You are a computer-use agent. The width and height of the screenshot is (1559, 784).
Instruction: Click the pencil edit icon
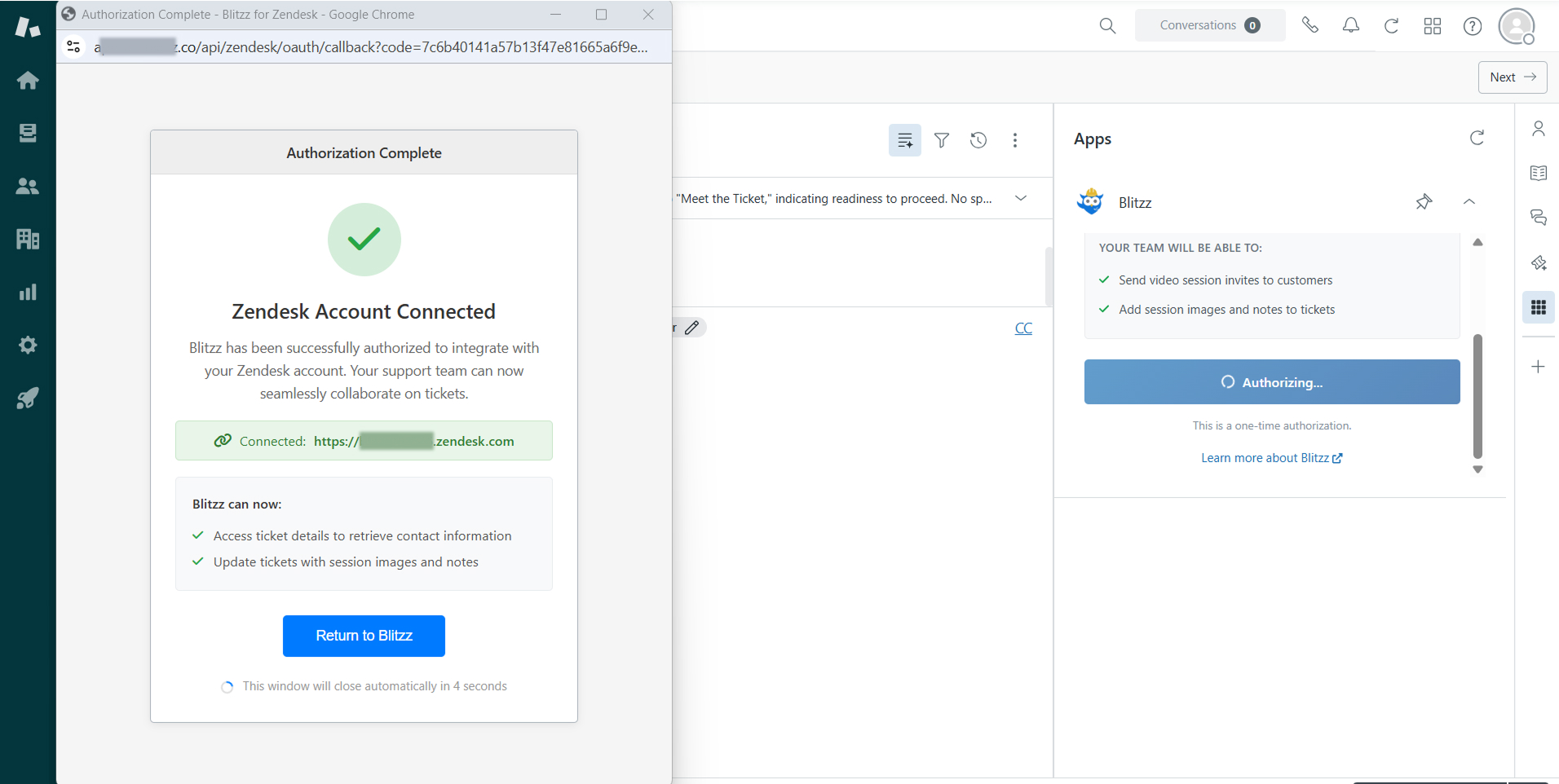692,328
